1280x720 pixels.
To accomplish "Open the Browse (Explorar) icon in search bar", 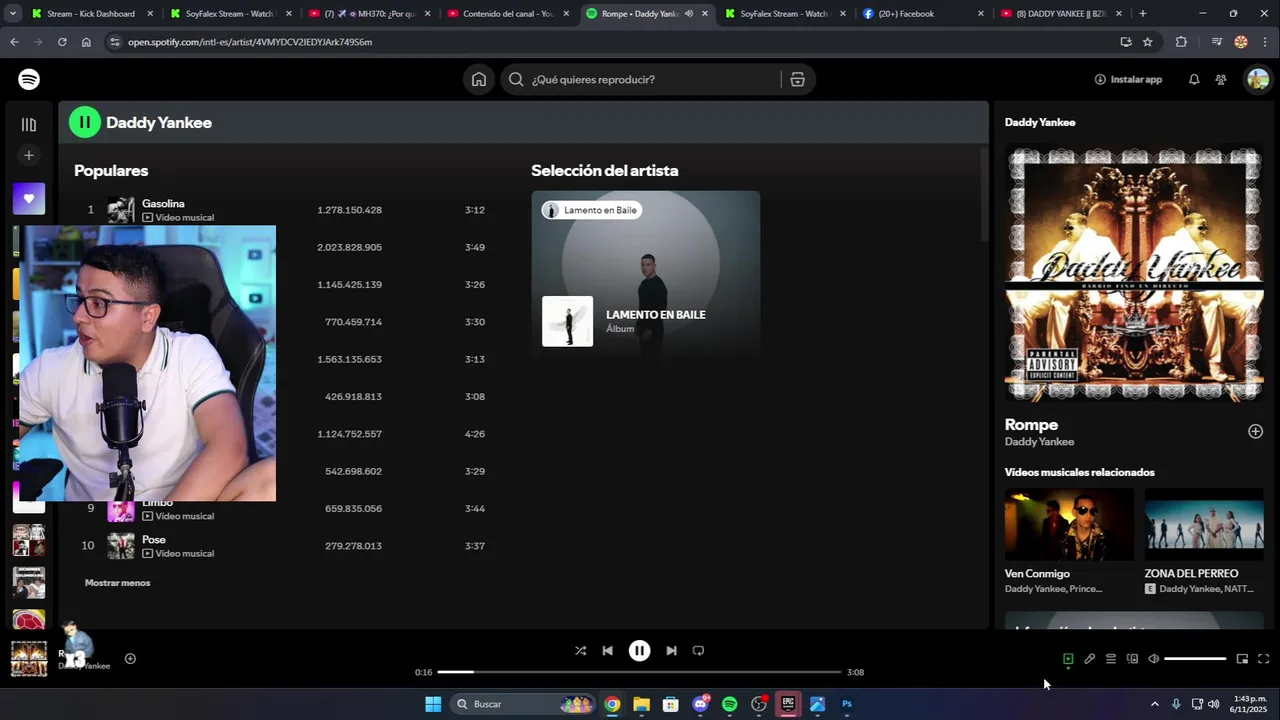I will click(797, 79).
